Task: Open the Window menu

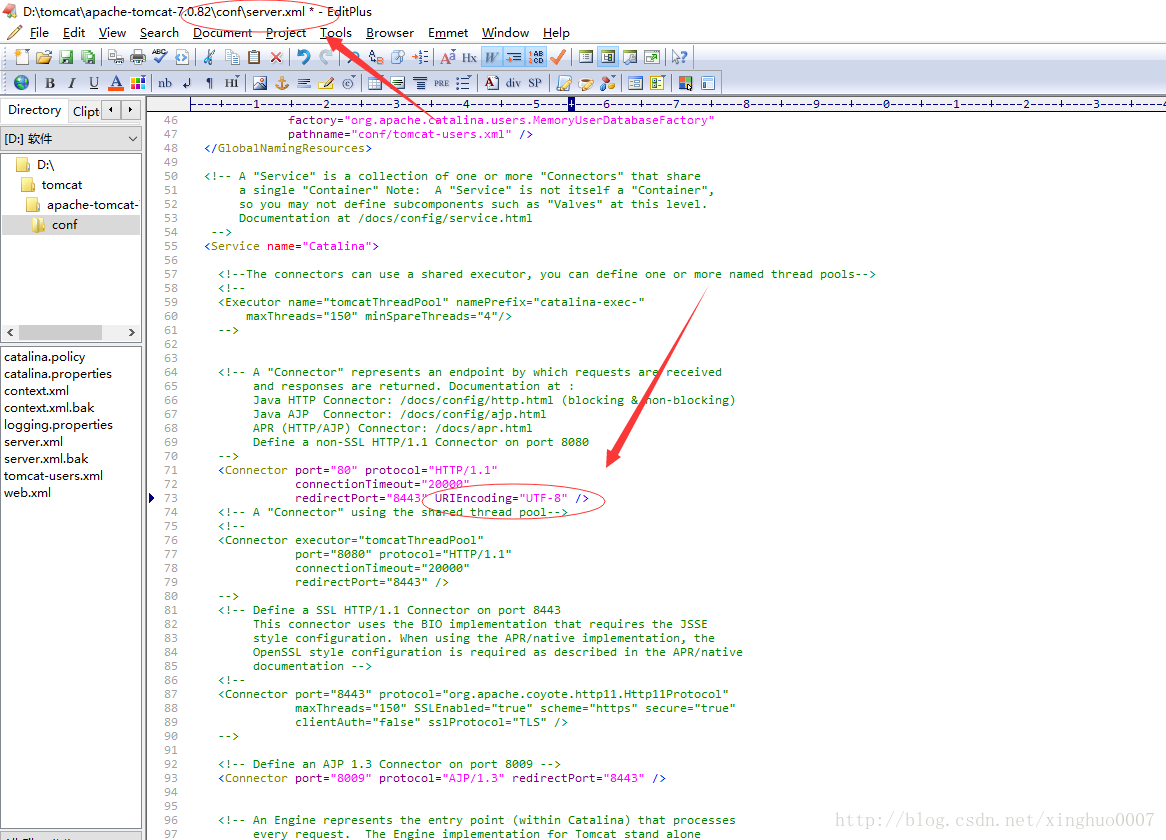Action: (505, 33)
